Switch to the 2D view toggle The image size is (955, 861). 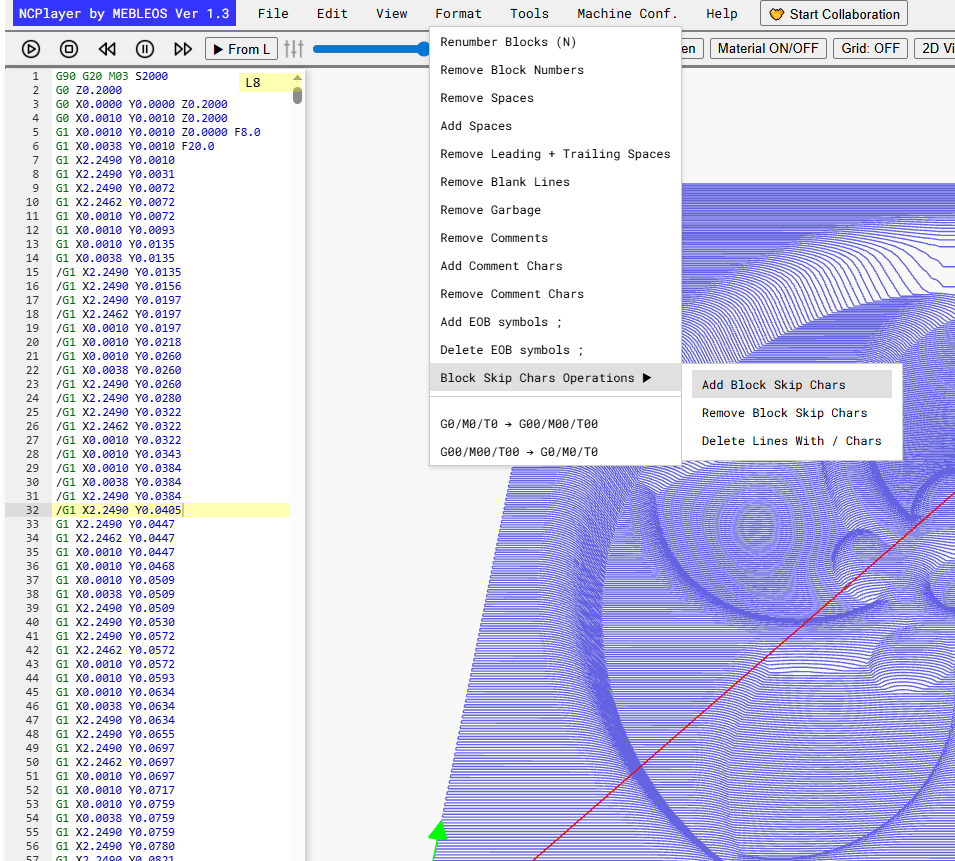point(935,49)
